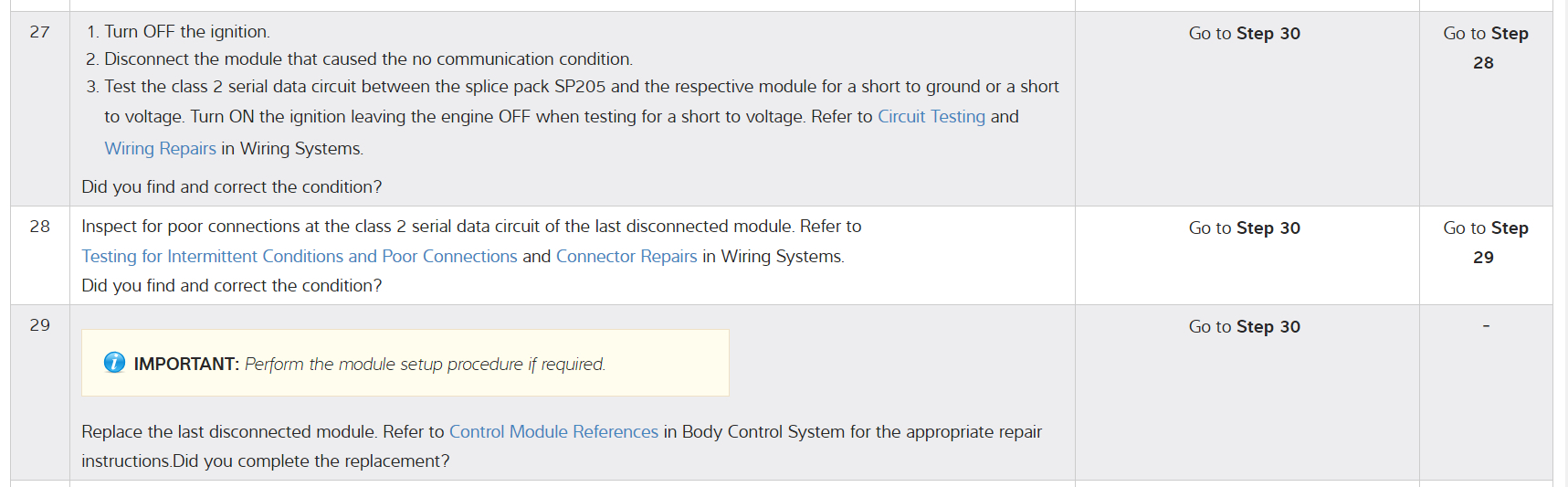
Task: Click Did you complete the replacement text
Action: tap(311, 461)
